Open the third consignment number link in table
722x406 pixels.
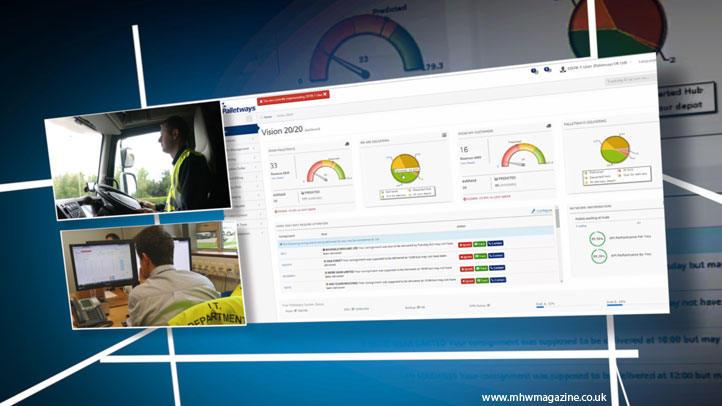click(x=289, y=276)
